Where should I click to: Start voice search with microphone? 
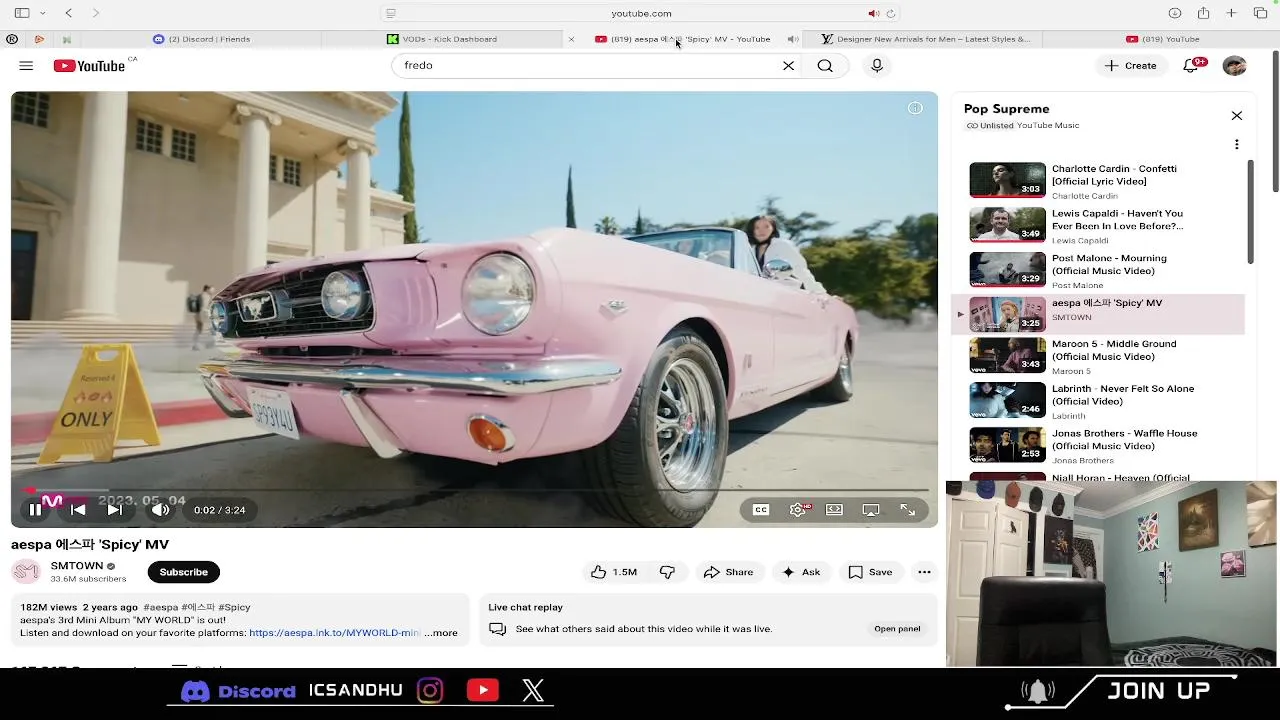(877, 65)
